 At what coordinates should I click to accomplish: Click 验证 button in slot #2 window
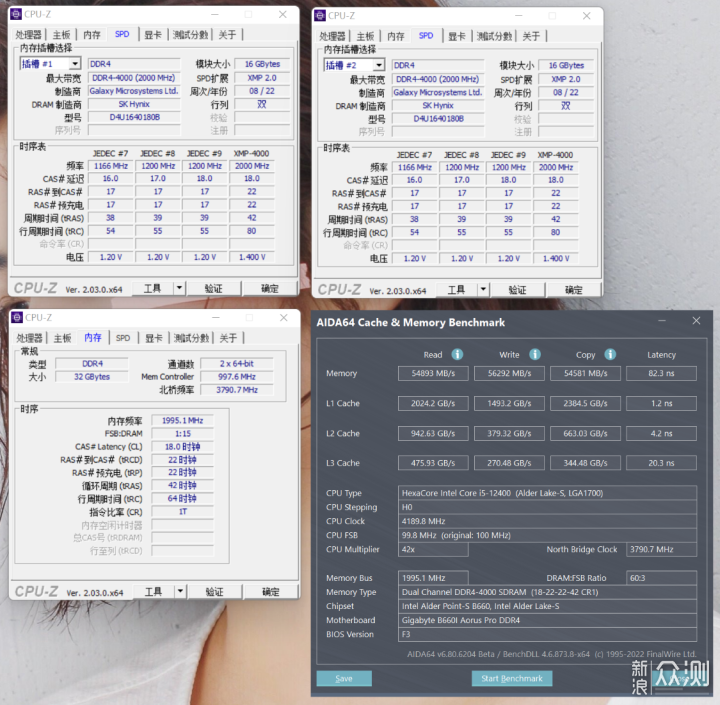click(518, 289)
